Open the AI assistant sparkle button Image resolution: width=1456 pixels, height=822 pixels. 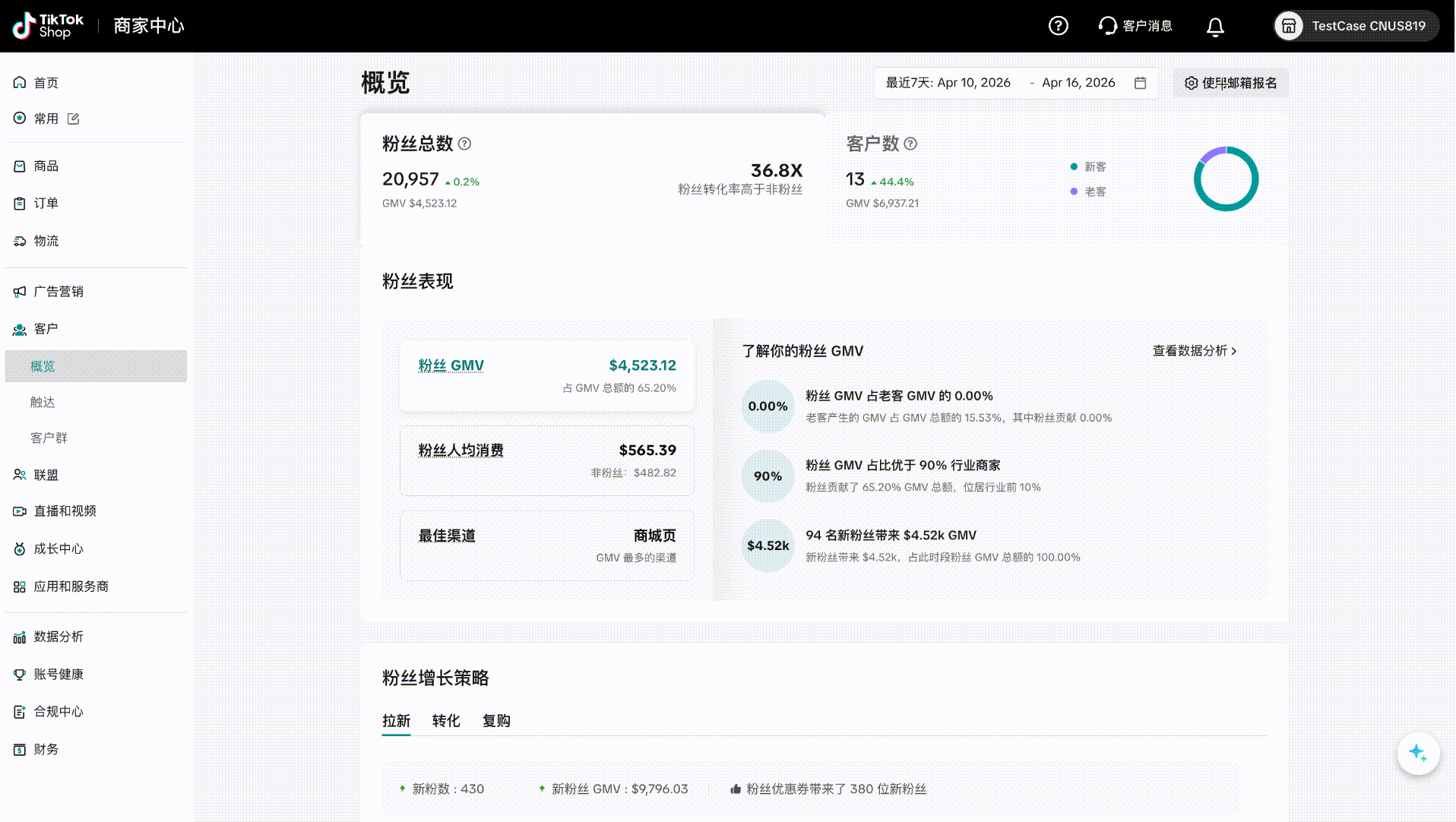(x=1418, y=753)
